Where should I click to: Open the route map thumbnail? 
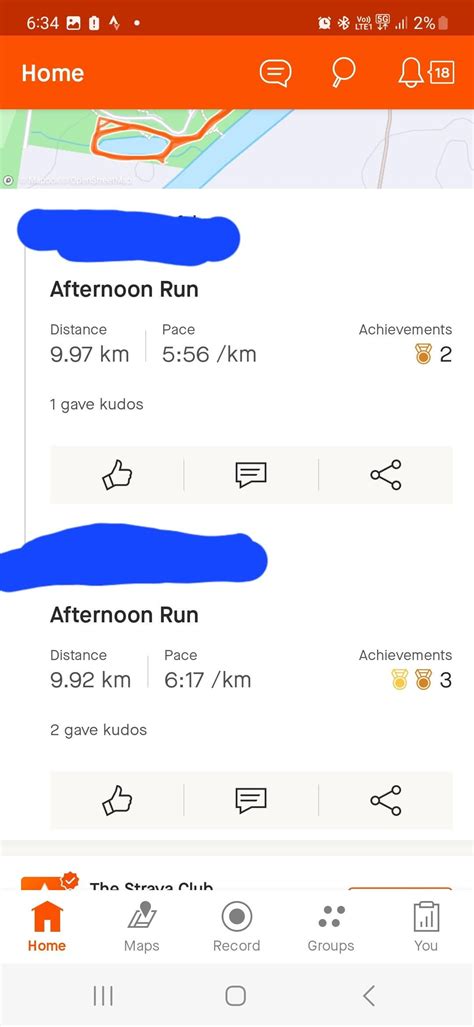[237, 149]
